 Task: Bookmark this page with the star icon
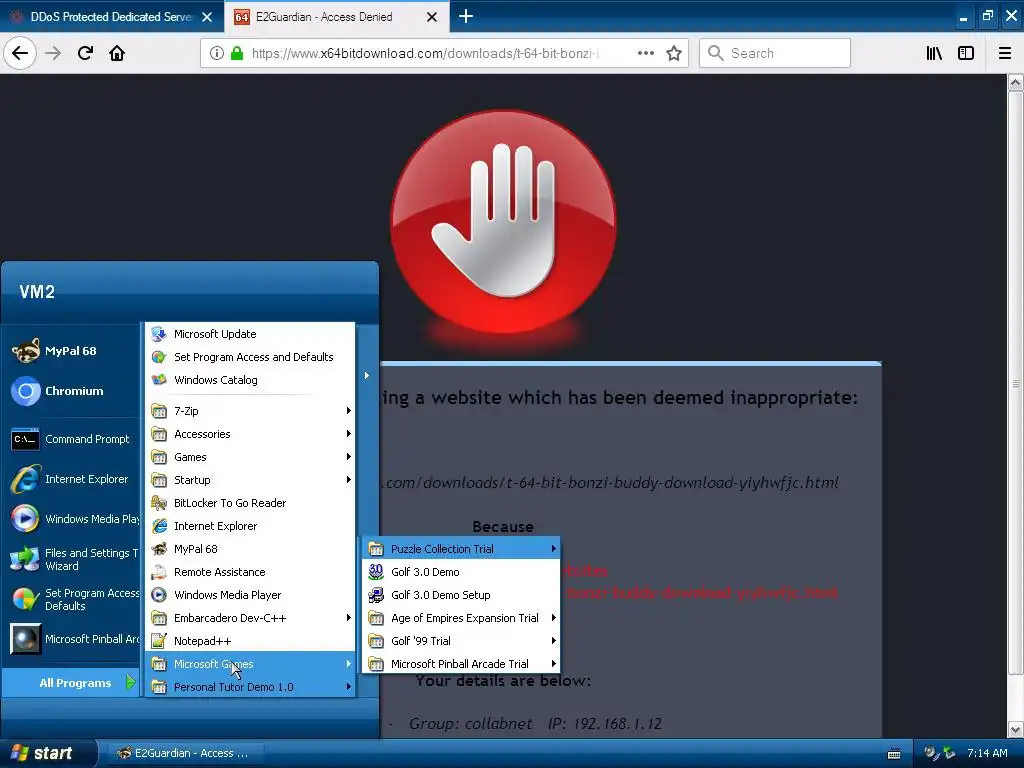[x=674, y=54]
